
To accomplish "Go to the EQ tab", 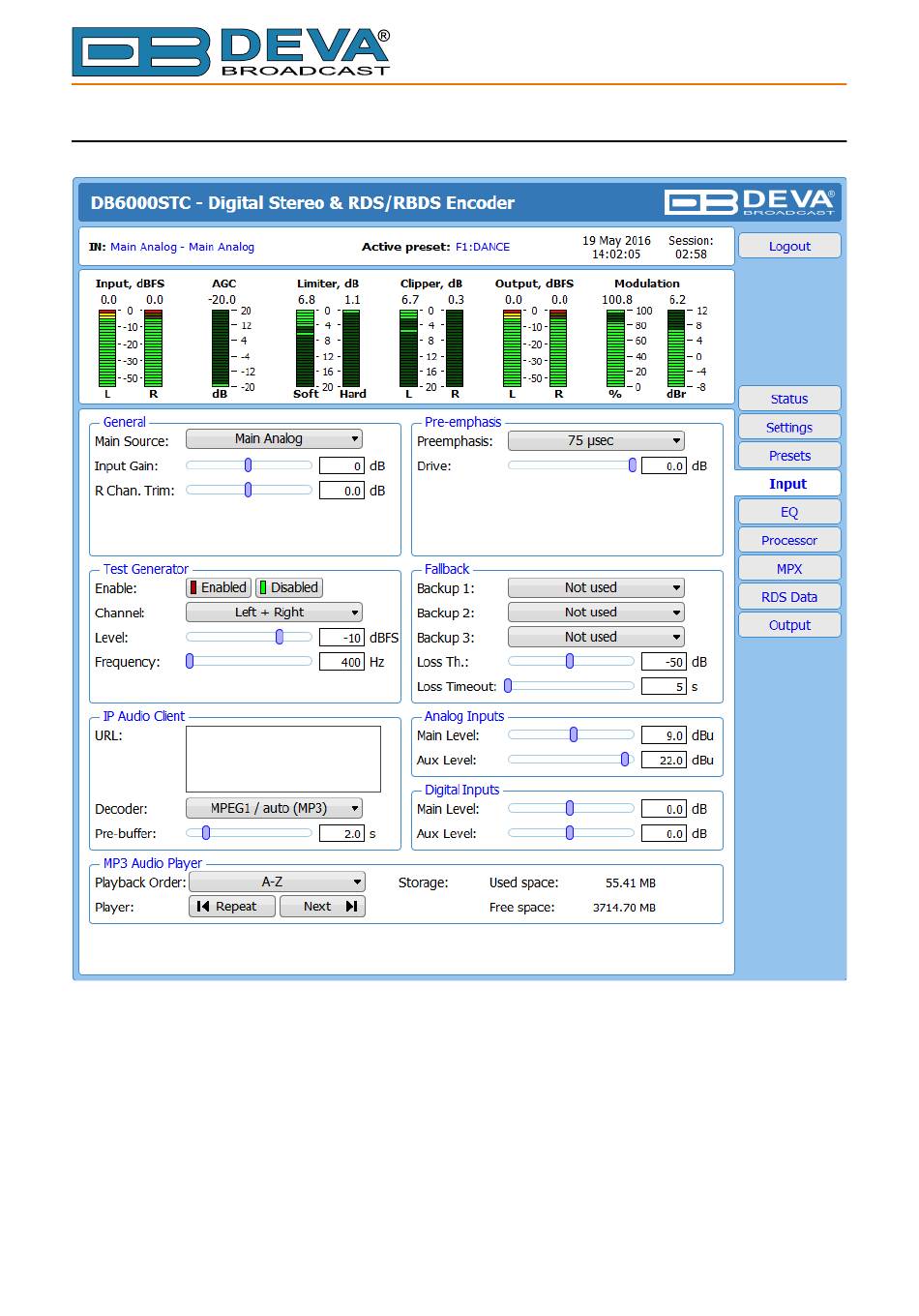I will (789, 512).
